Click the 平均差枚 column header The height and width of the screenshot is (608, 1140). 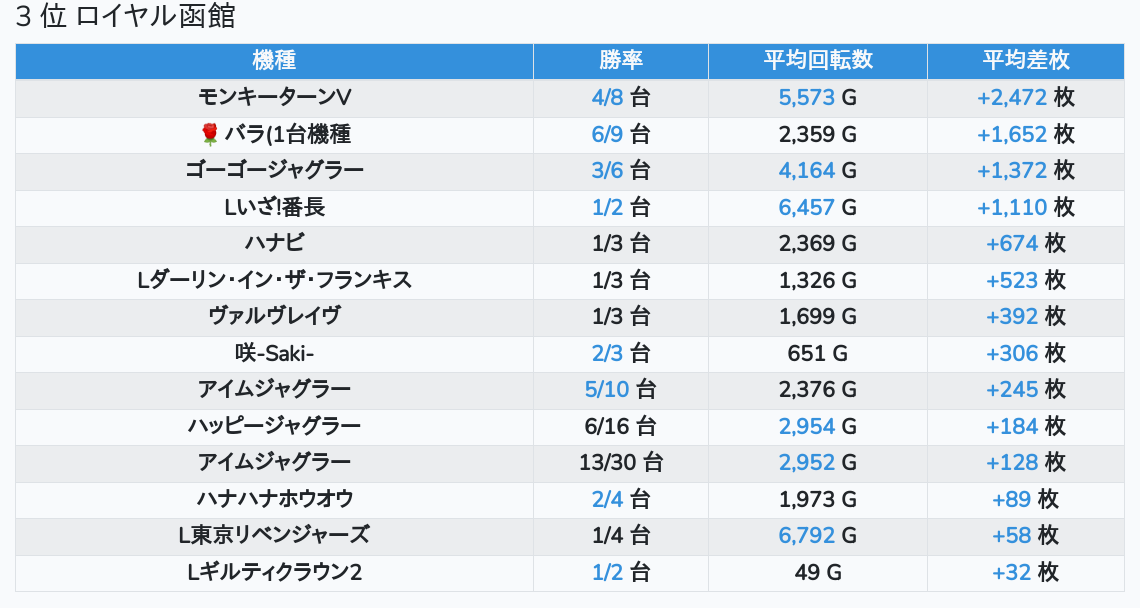pyautogui.click(x=1025, y=60)
